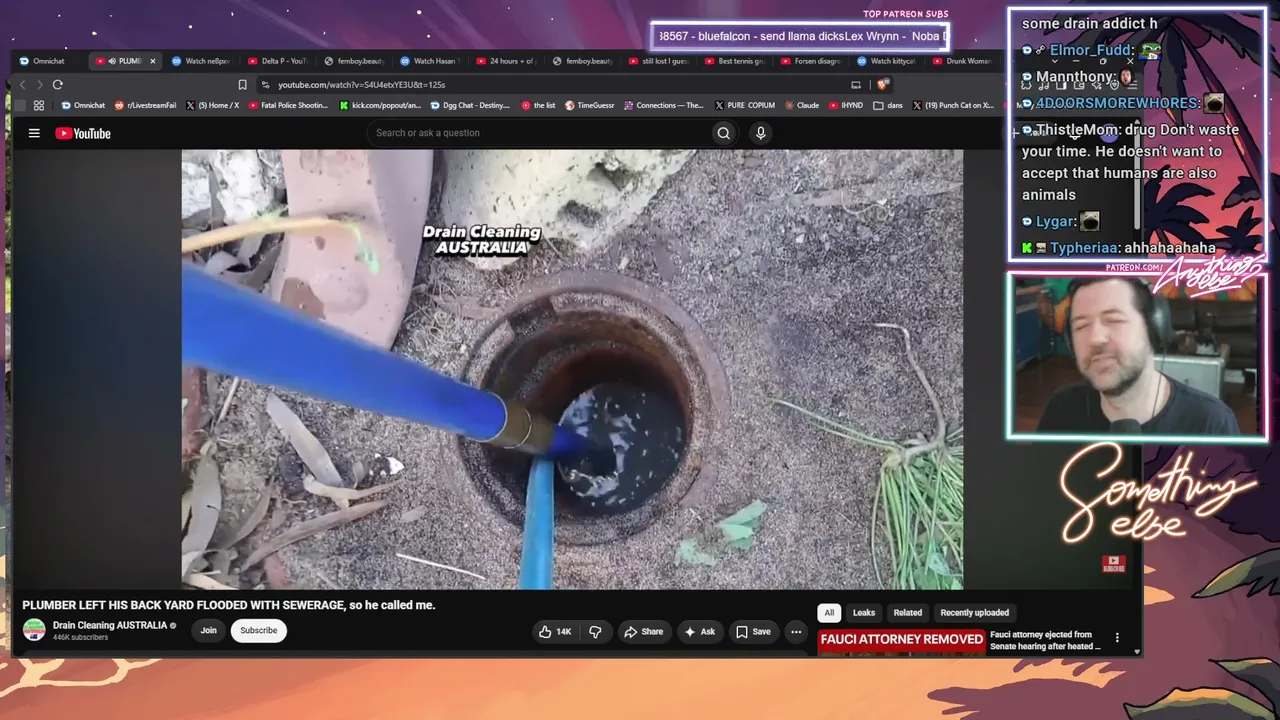
Task: Open the Drain Cleaning AUSTRALIA channel name
Action: click(110, 625)
